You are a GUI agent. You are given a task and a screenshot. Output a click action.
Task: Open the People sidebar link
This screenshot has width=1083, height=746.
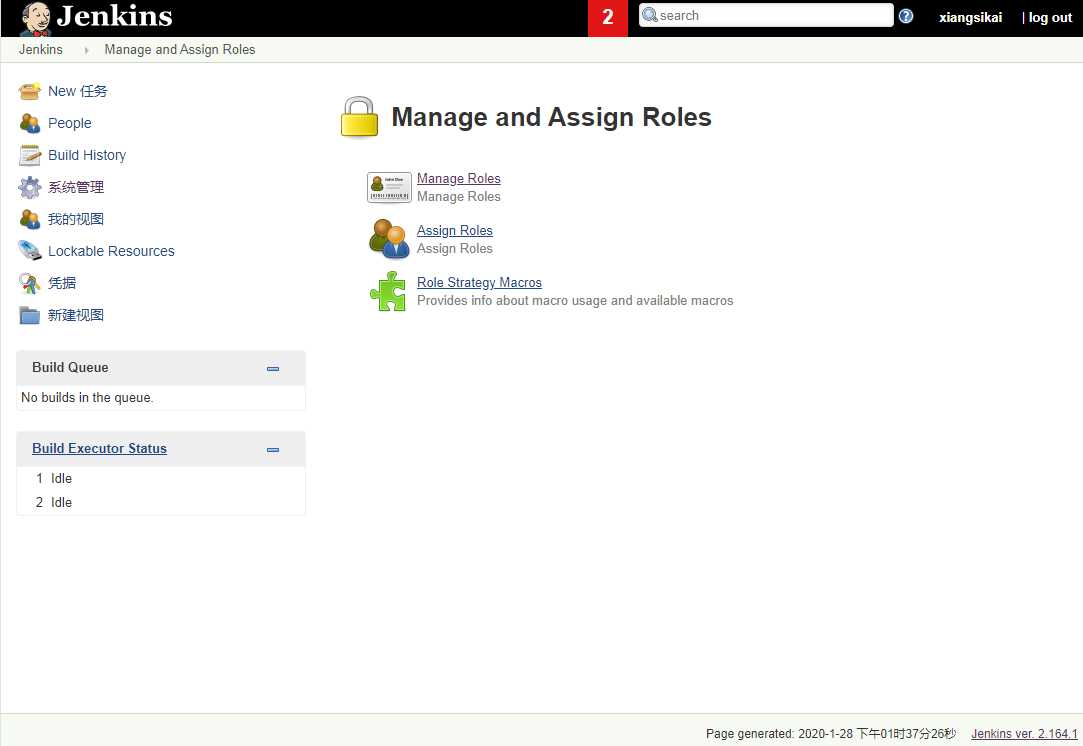point(70,123)
